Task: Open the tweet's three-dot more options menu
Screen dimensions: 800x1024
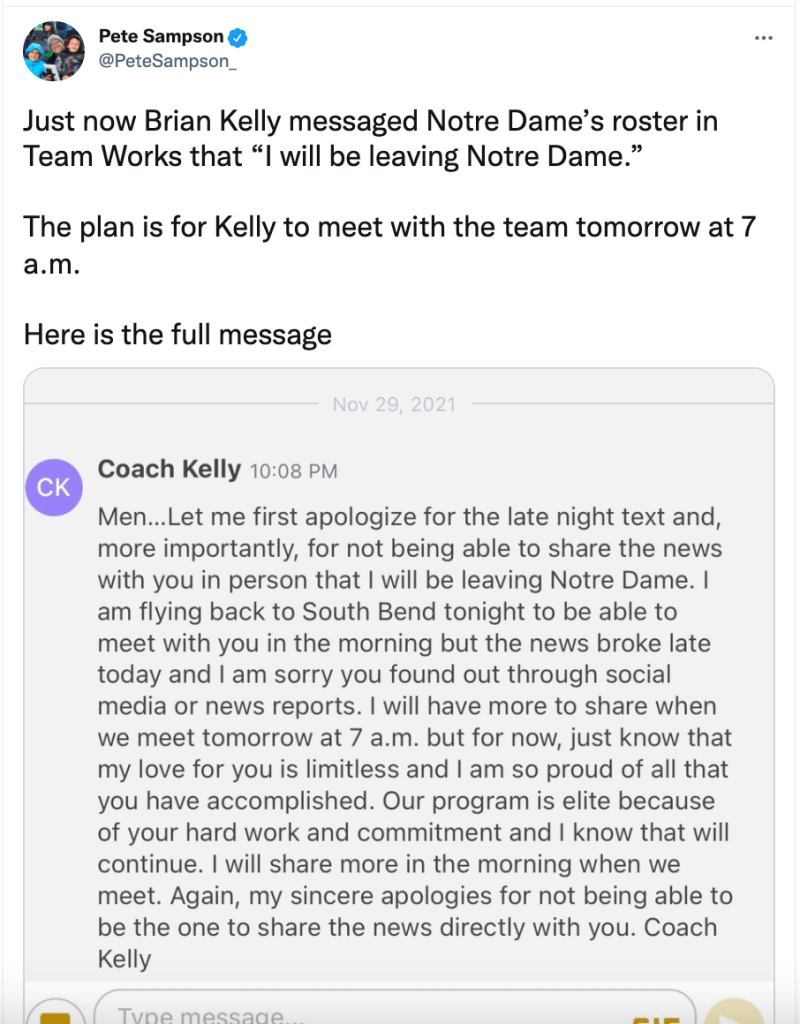Action: click(763, 38)
